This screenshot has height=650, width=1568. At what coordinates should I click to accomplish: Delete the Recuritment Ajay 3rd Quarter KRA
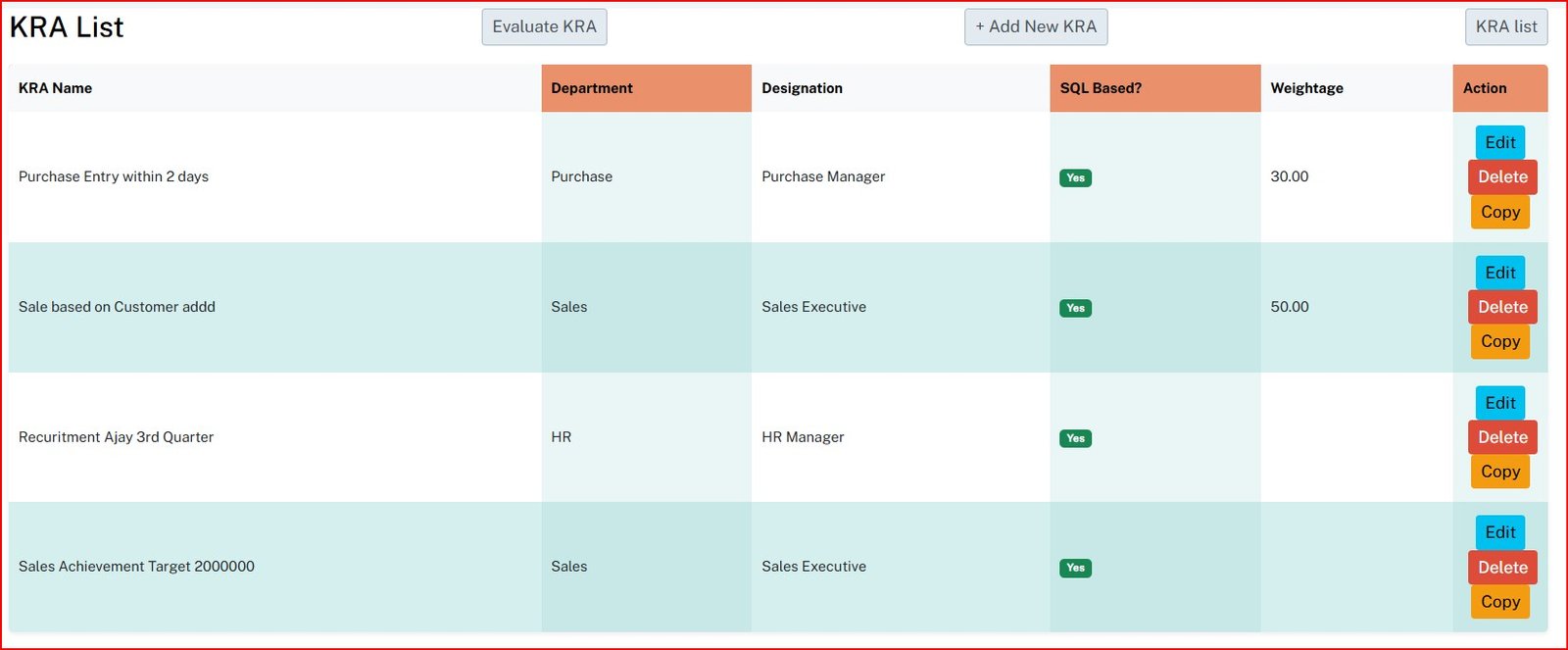pos(1501,437)
